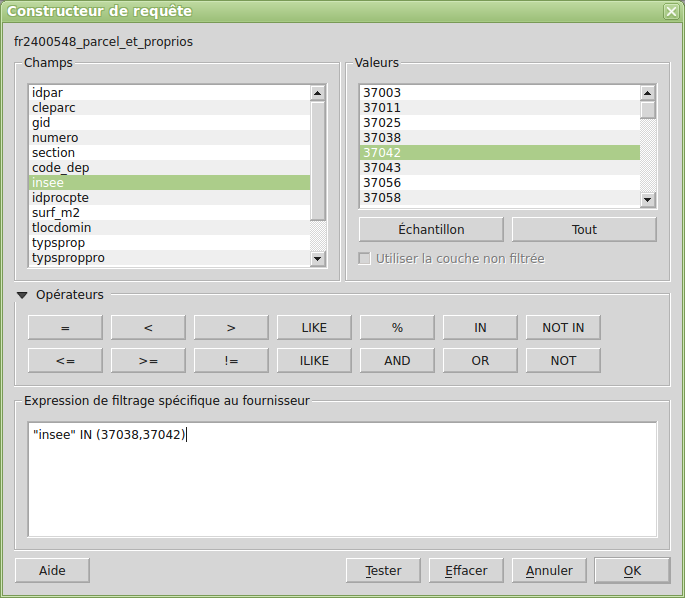
Task: Insert the percent wildcard operator
Action: tap(397, 328)
